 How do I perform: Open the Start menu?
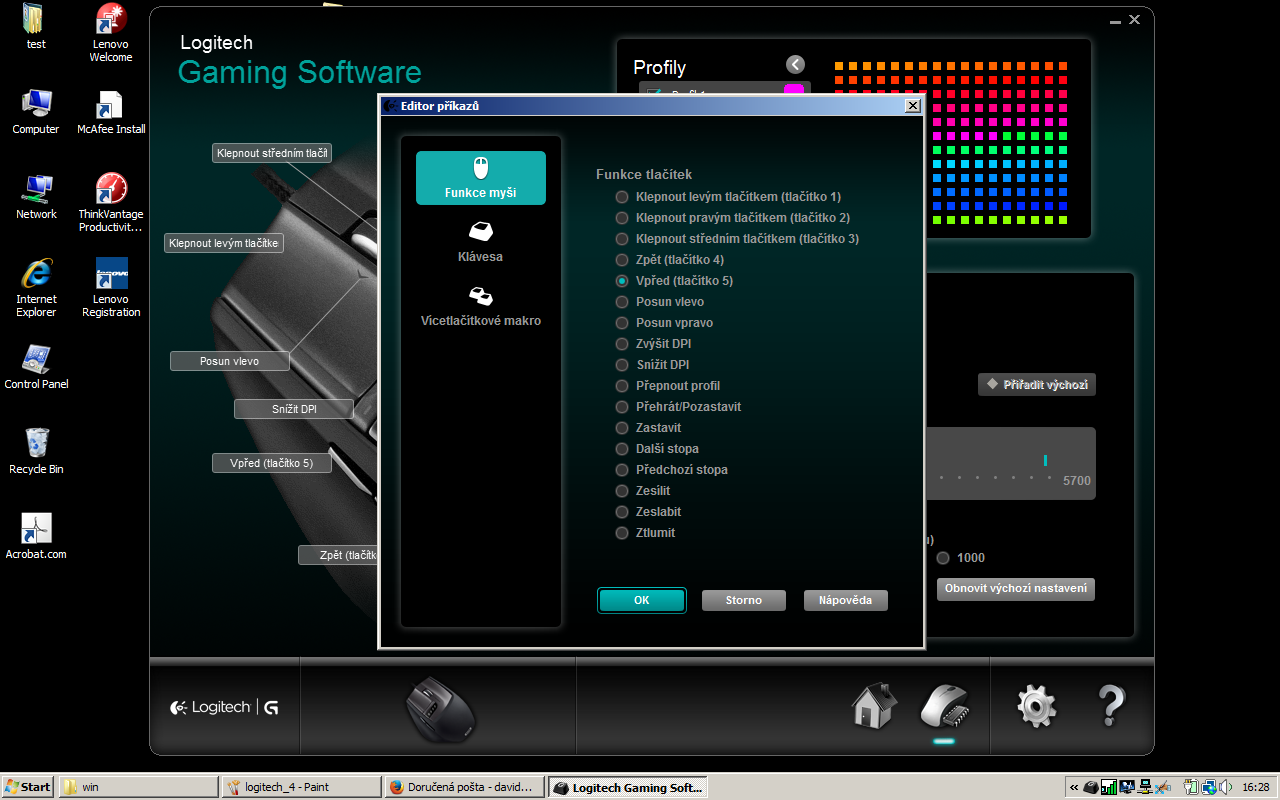[x=28, y=787]
